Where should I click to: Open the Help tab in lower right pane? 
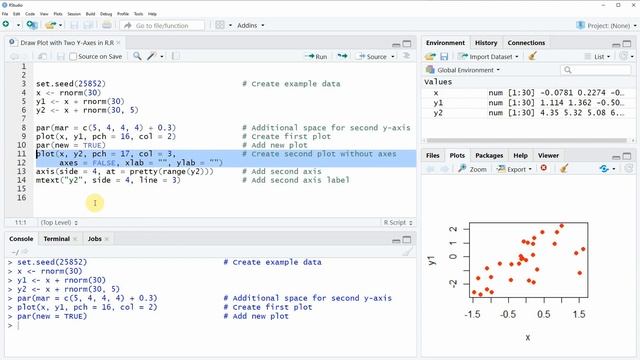click(520, 156)
